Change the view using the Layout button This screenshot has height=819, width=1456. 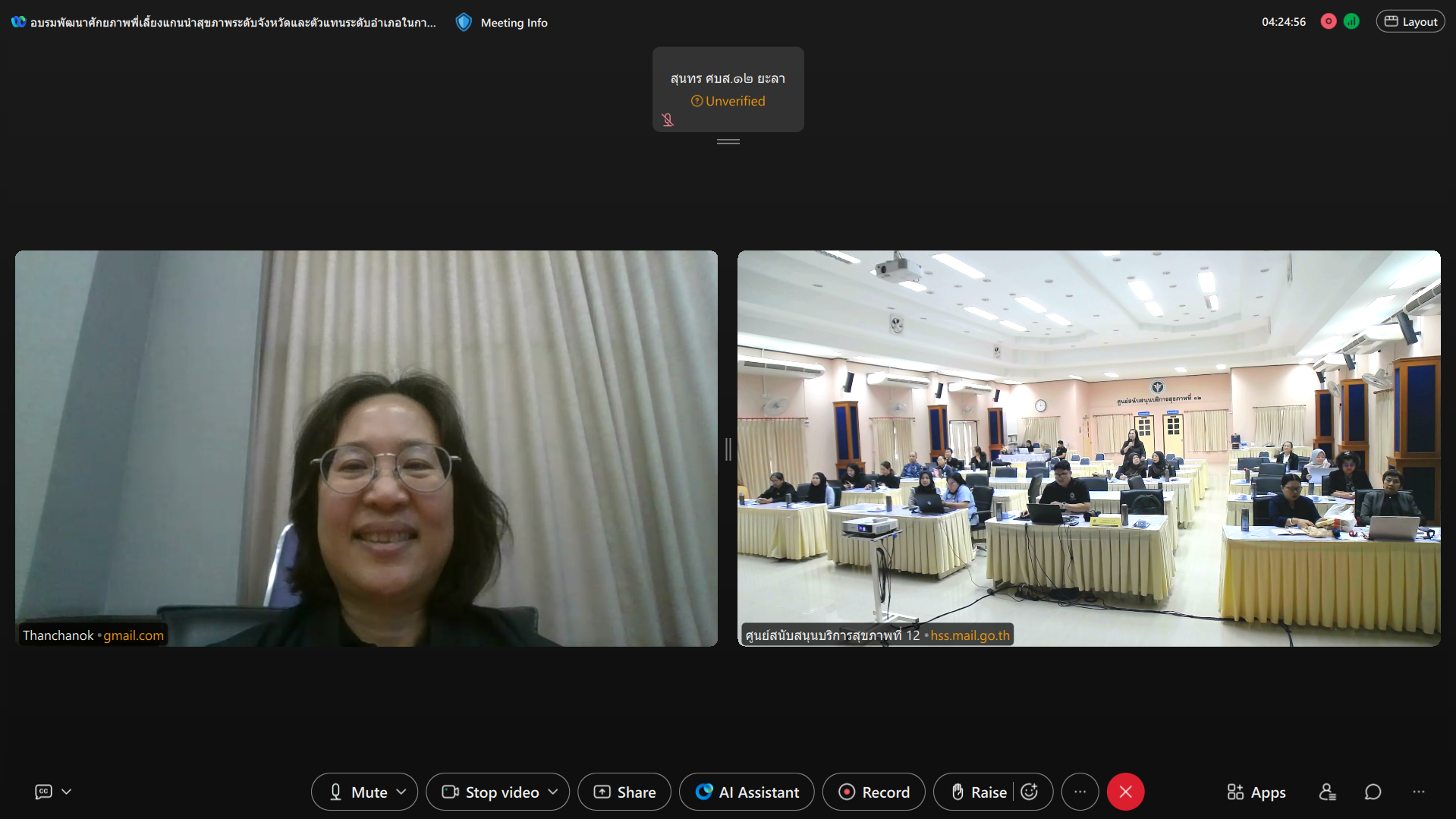point(1410,22)
